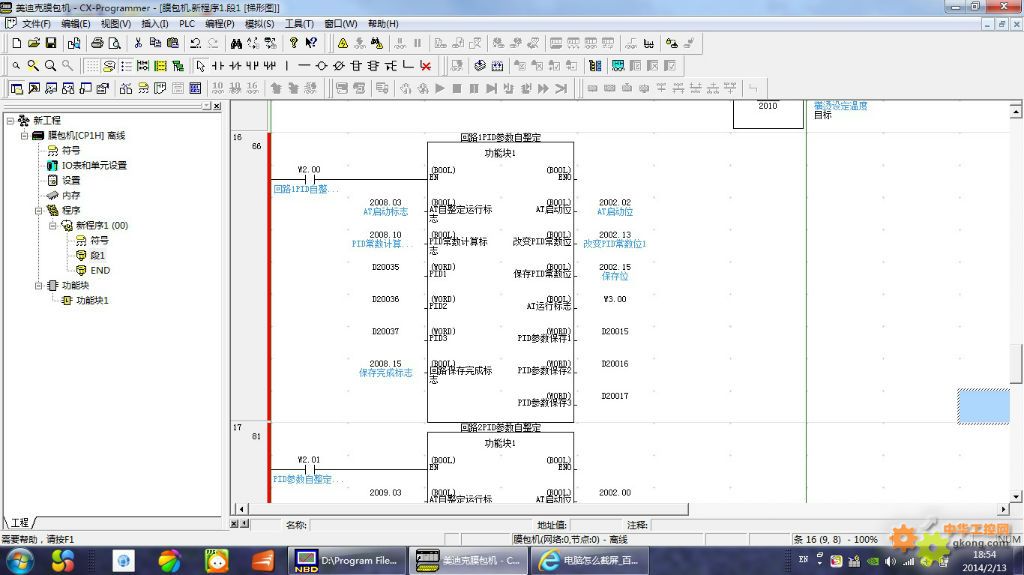Open a project with the Open folder icon

tap(33, 43)
